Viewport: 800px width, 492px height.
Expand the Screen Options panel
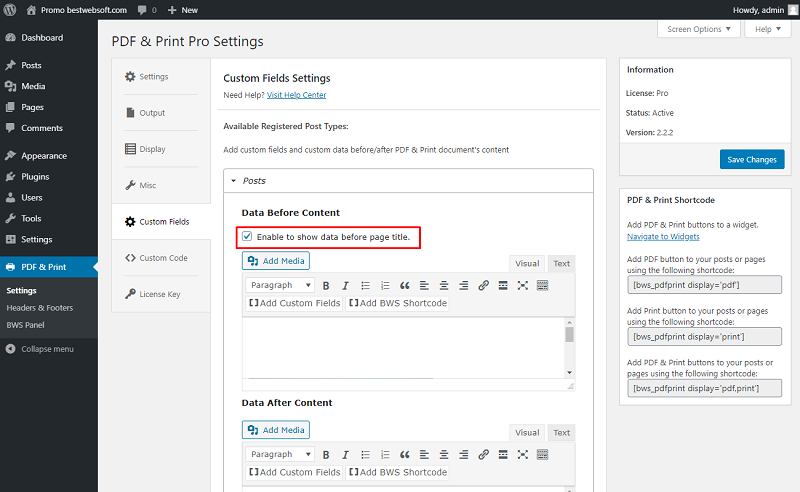coord(698,29)
